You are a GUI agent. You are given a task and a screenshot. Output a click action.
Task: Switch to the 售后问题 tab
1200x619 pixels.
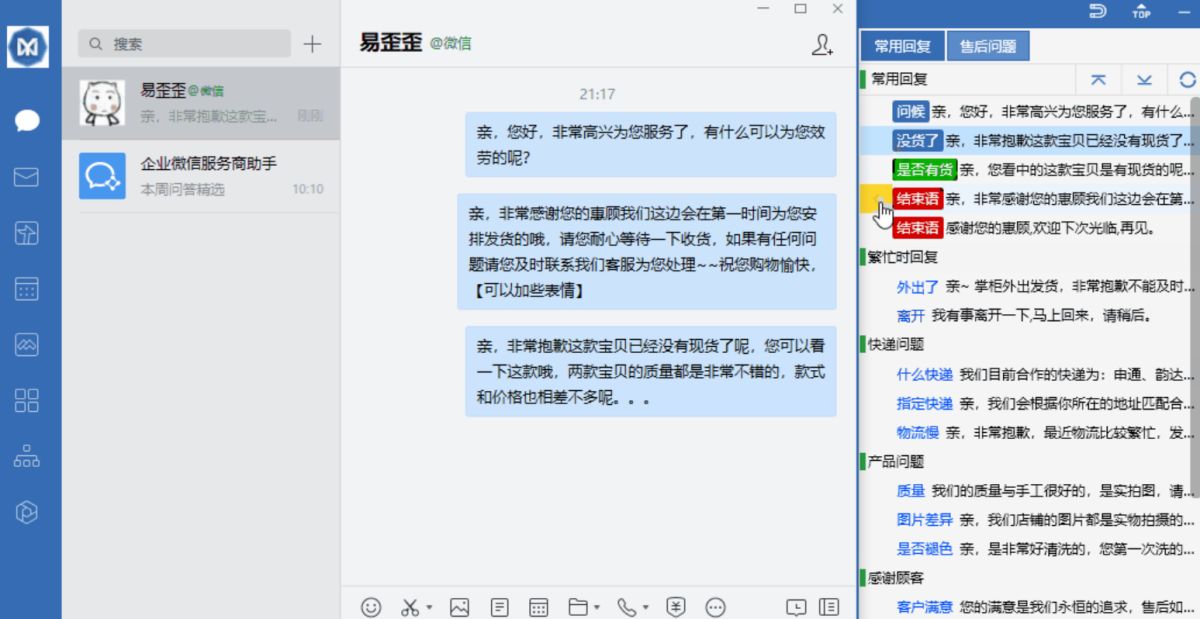click(x=988, y=45)
